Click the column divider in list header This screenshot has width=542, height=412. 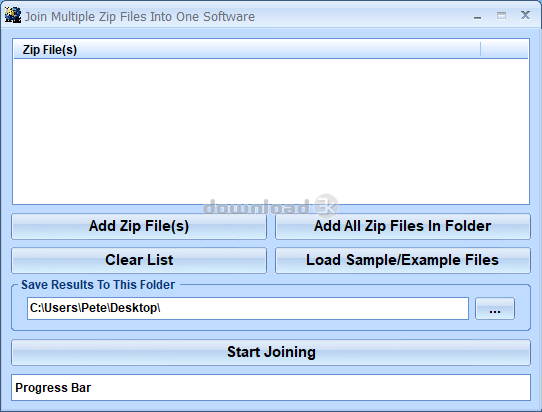pyautogui.click(x=480, y=49)
